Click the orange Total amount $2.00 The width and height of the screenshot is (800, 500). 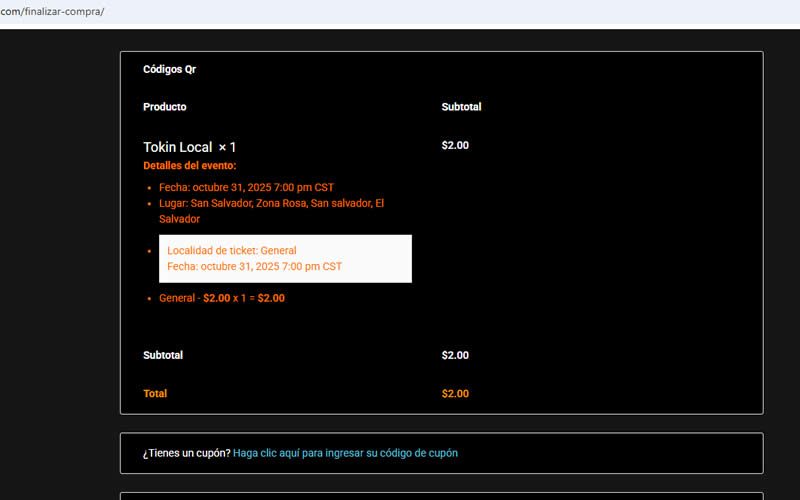455,394
